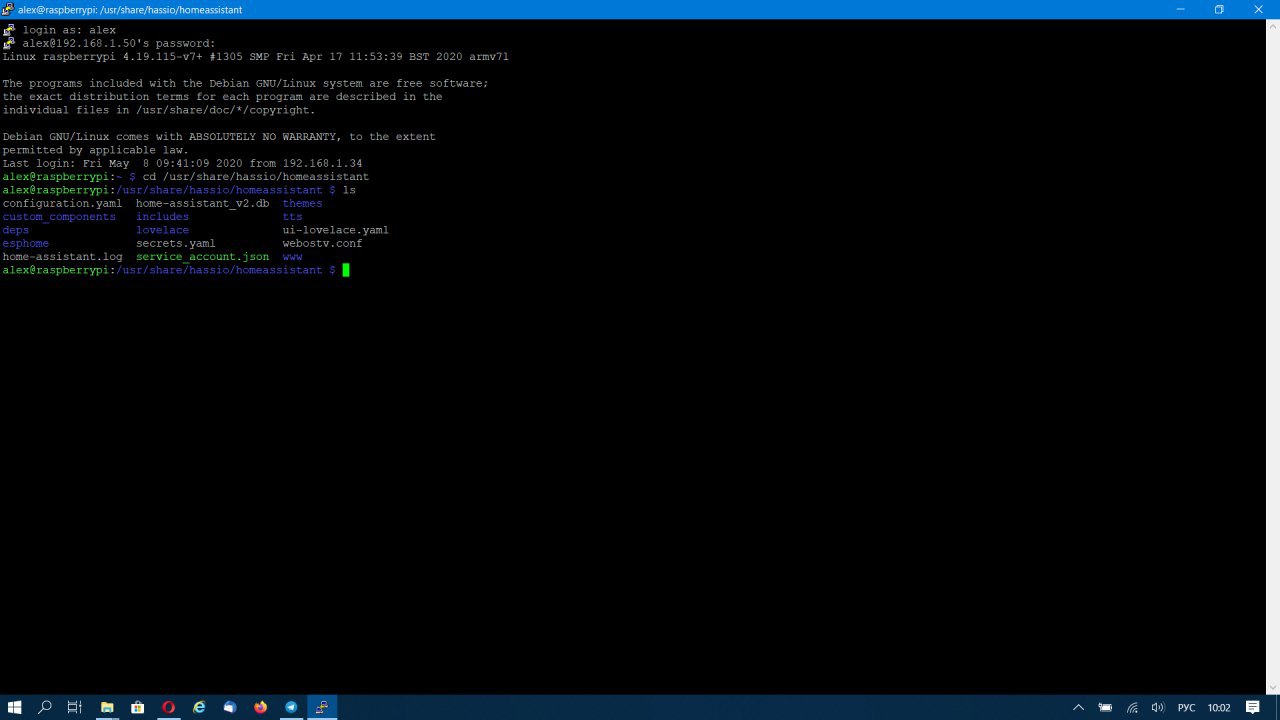
Task: Show hidden tray icons chevron
Action: pos(1078,707)
